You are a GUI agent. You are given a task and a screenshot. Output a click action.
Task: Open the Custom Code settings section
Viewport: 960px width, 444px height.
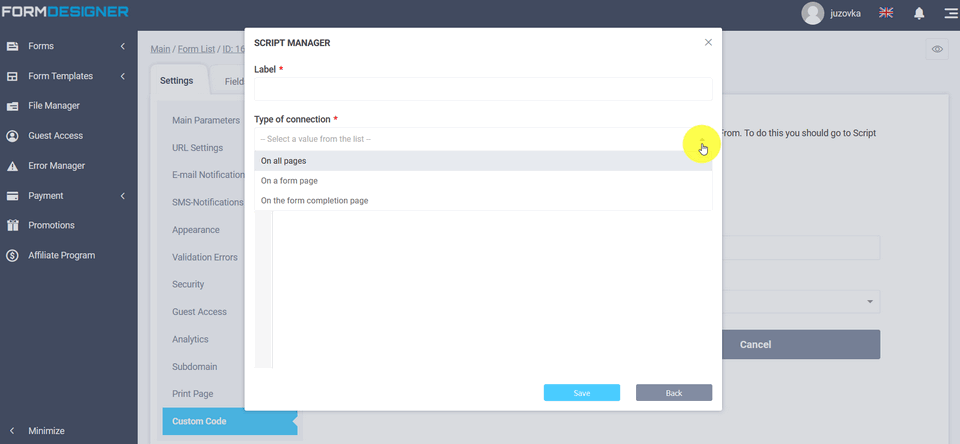click(199, 422)
